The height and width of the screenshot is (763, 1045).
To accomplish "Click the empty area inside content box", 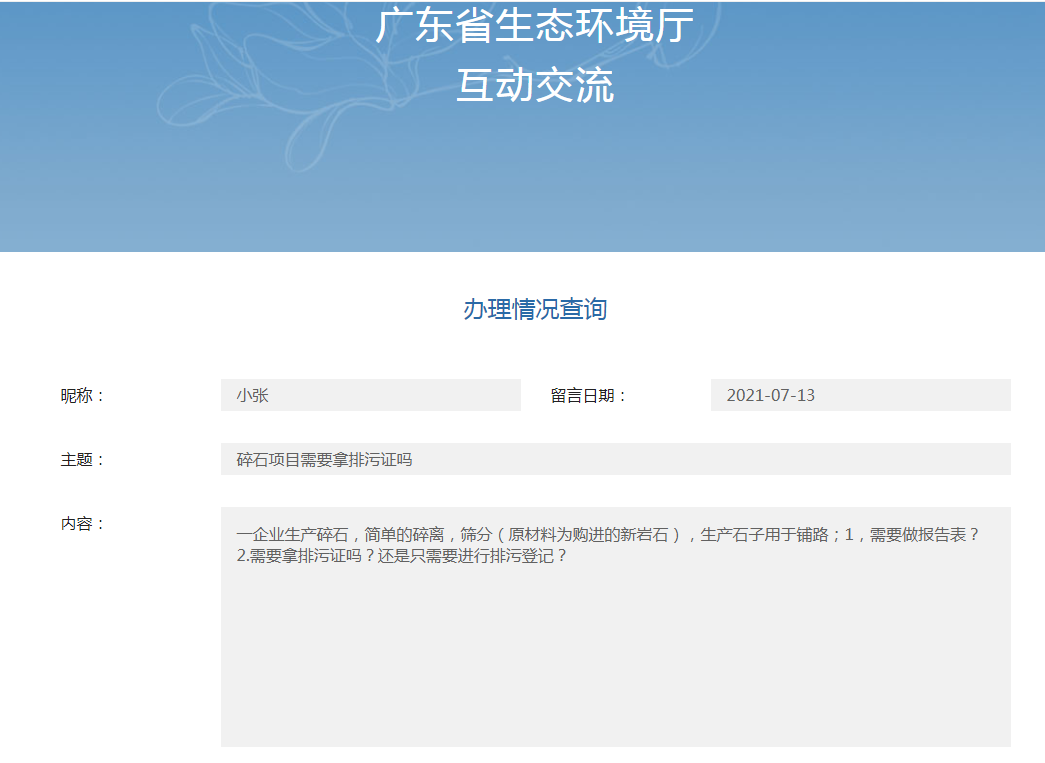I will 615,660.
